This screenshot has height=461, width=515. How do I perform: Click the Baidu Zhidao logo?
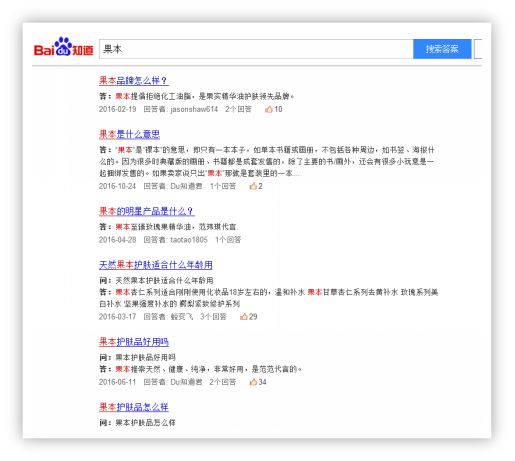pos(63,47)
